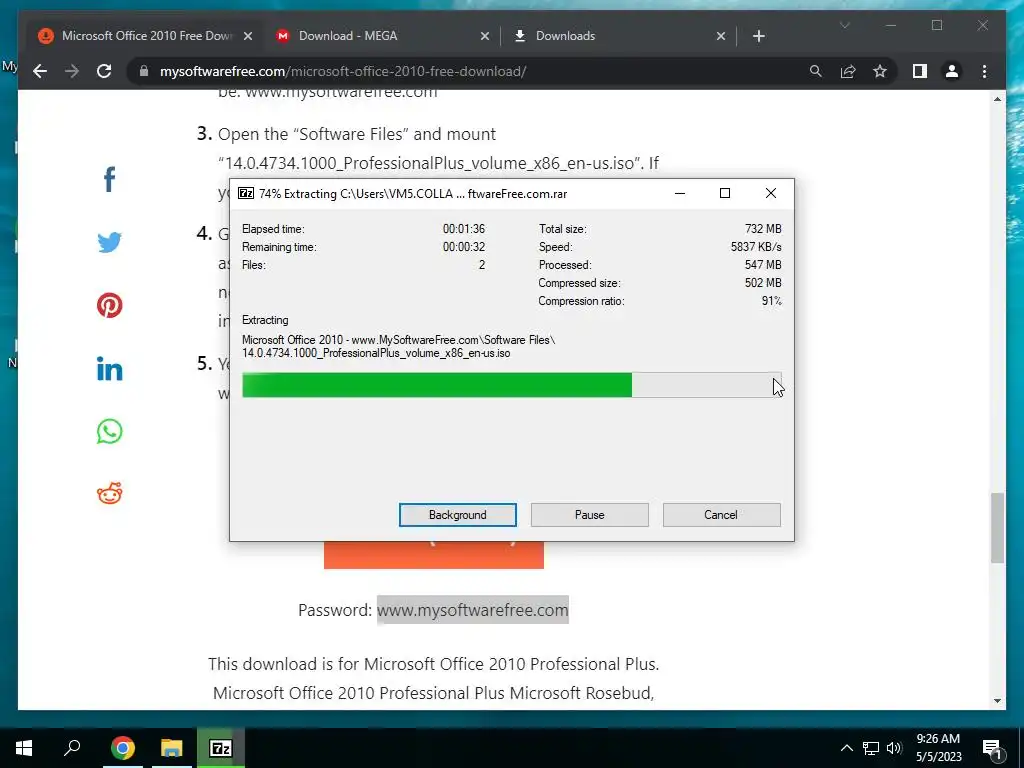Cancel the extraction

point(721,515)
